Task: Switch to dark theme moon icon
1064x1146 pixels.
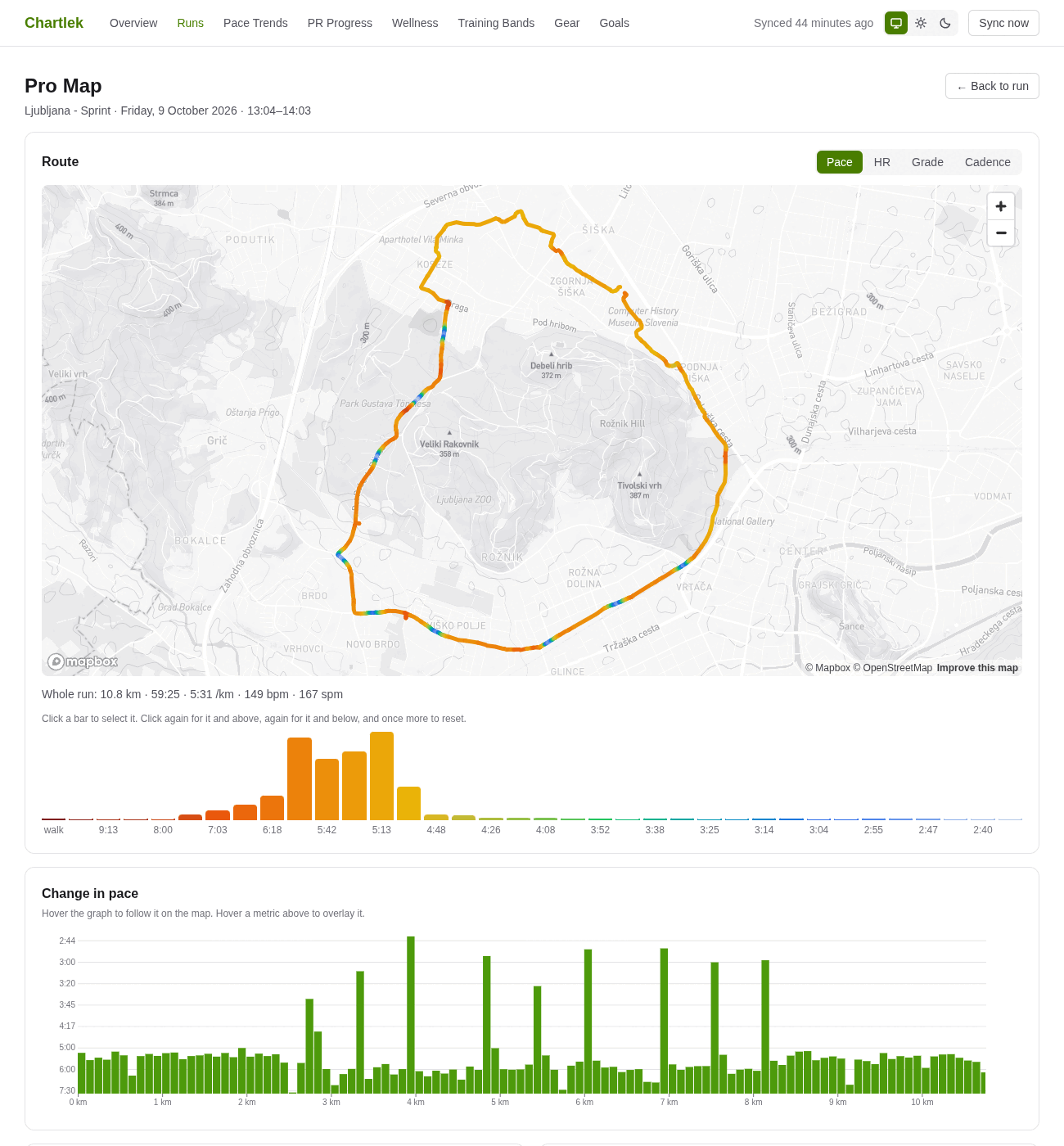Action: (x=945, y=23)
